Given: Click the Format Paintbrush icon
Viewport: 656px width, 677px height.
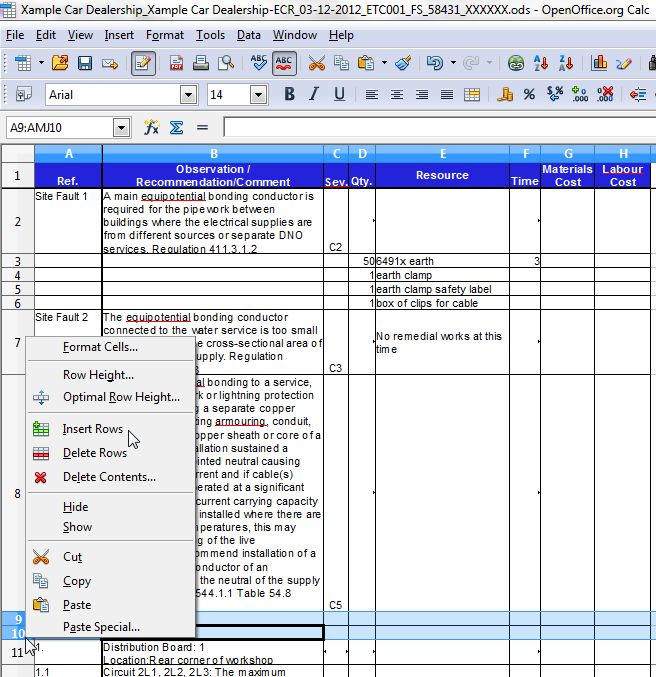Looking at the screenshot, I should (x=403, y=63).
